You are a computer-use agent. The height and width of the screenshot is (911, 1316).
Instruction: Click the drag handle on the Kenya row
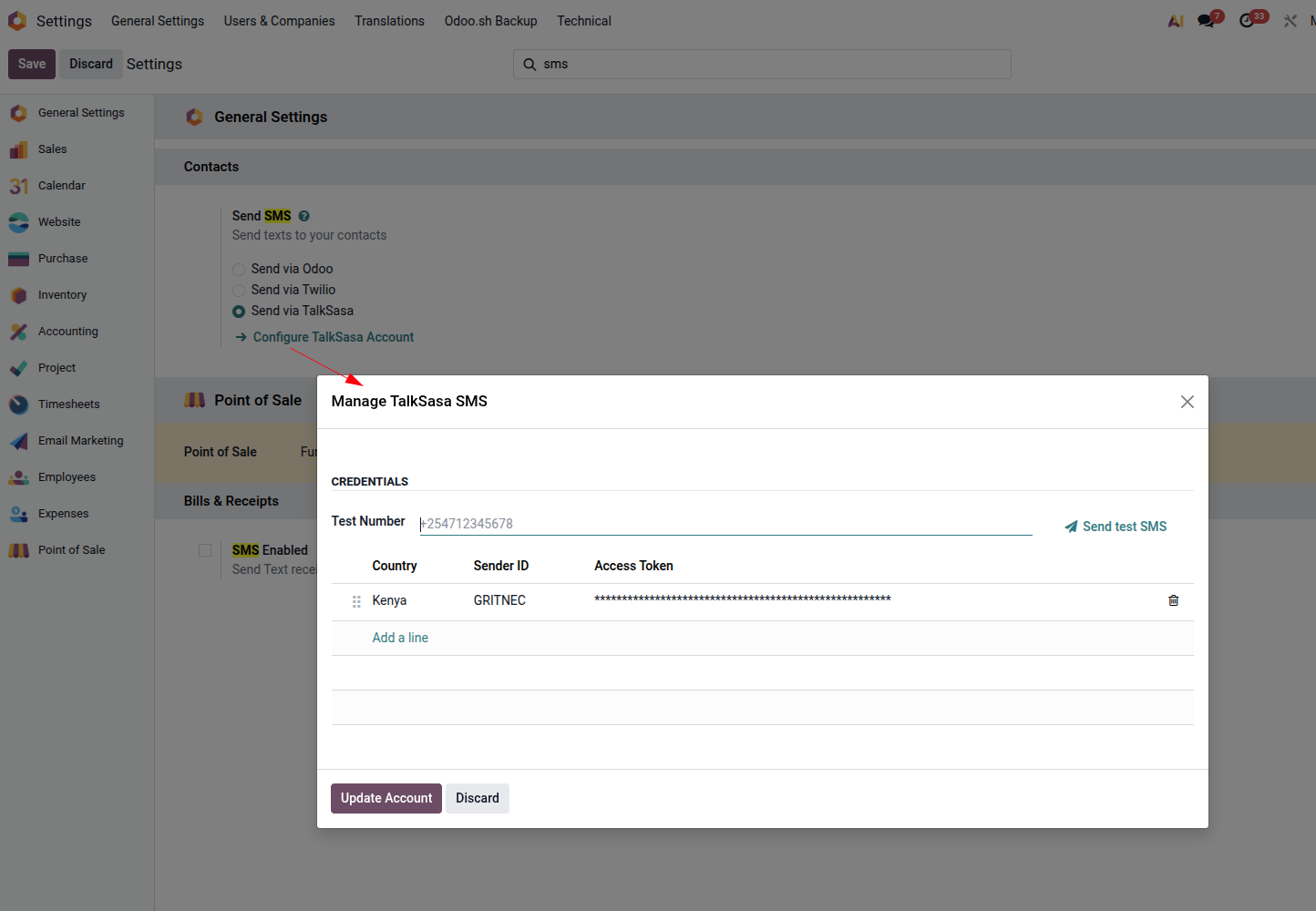click(x=356, y=601)
